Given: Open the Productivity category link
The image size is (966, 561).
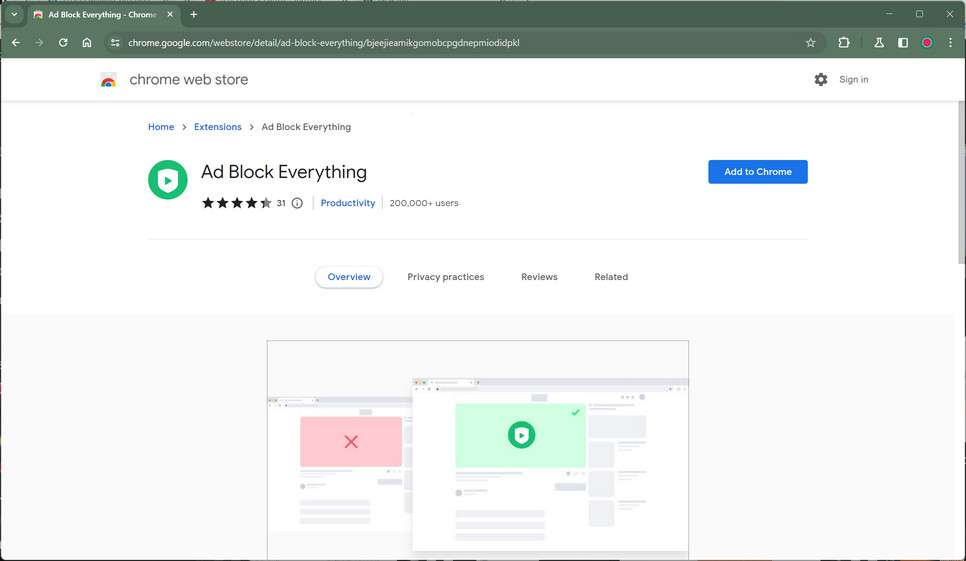Looking at the screenshot, I should click(347, 203).
